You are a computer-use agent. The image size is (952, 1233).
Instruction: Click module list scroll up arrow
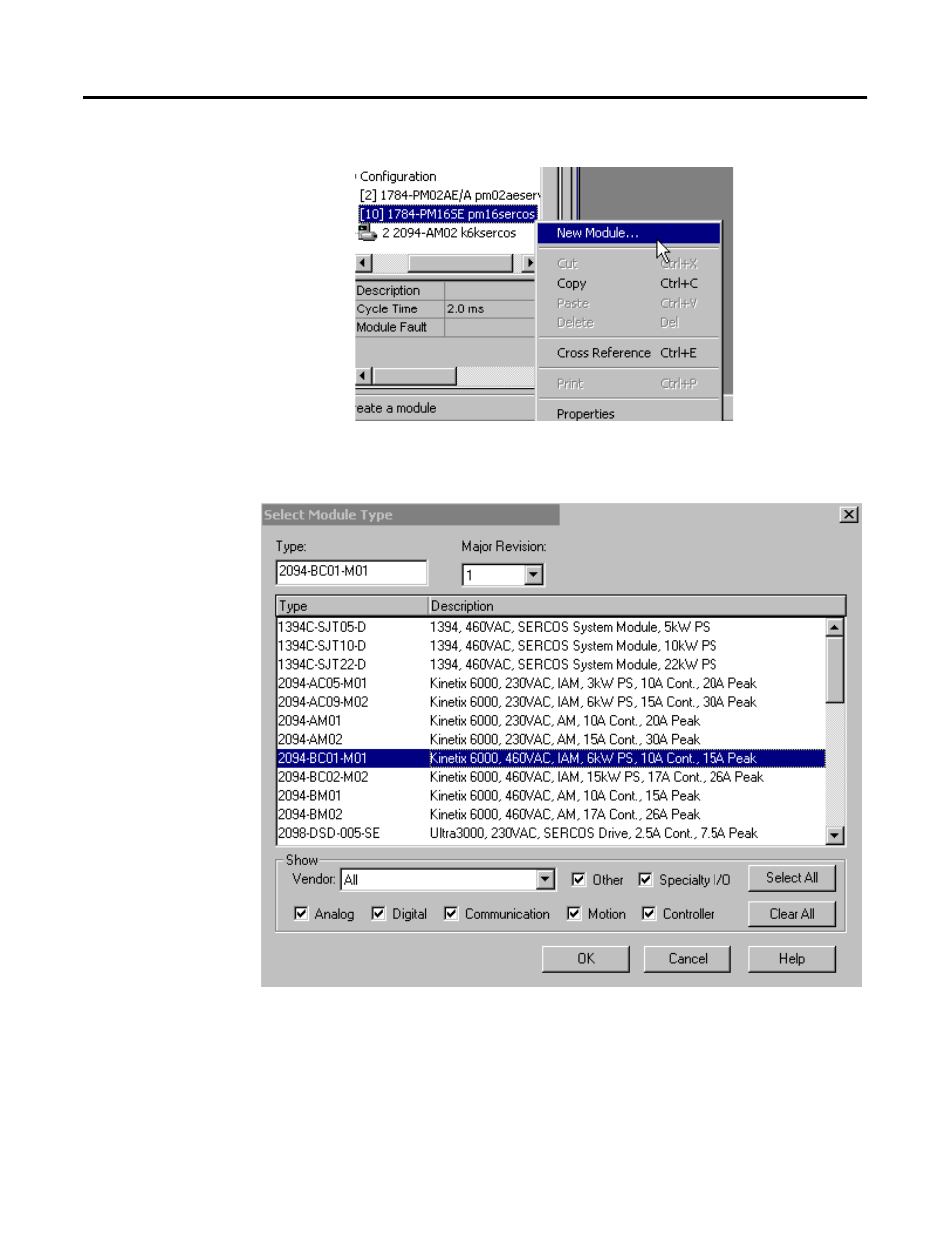click(835, 627)
